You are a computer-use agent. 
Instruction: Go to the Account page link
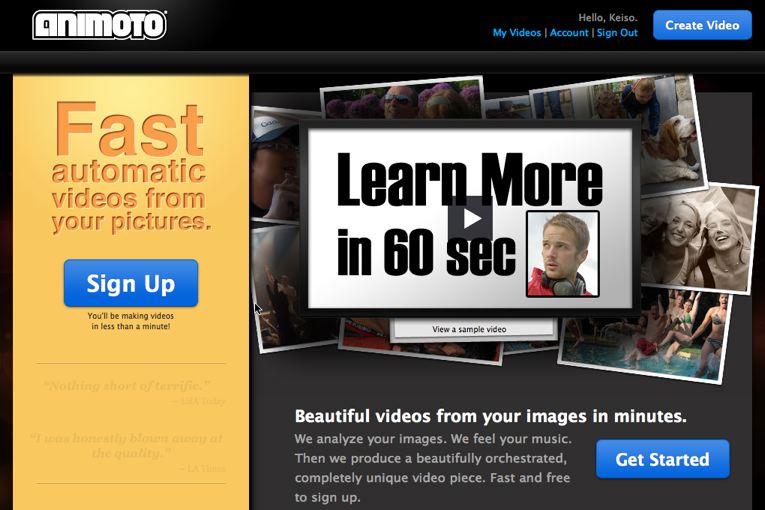point(569,33)
